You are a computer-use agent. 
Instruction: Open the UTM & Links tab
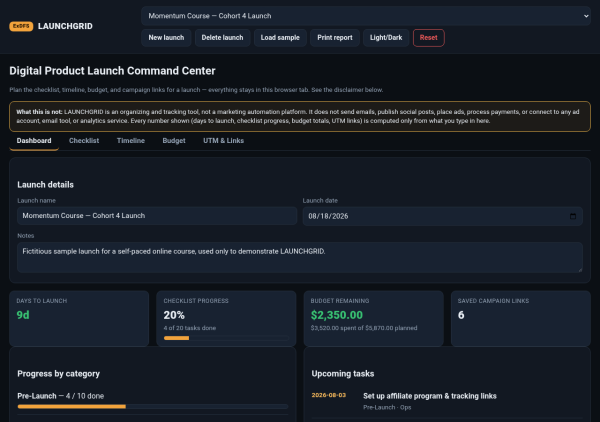click(223, 141)
